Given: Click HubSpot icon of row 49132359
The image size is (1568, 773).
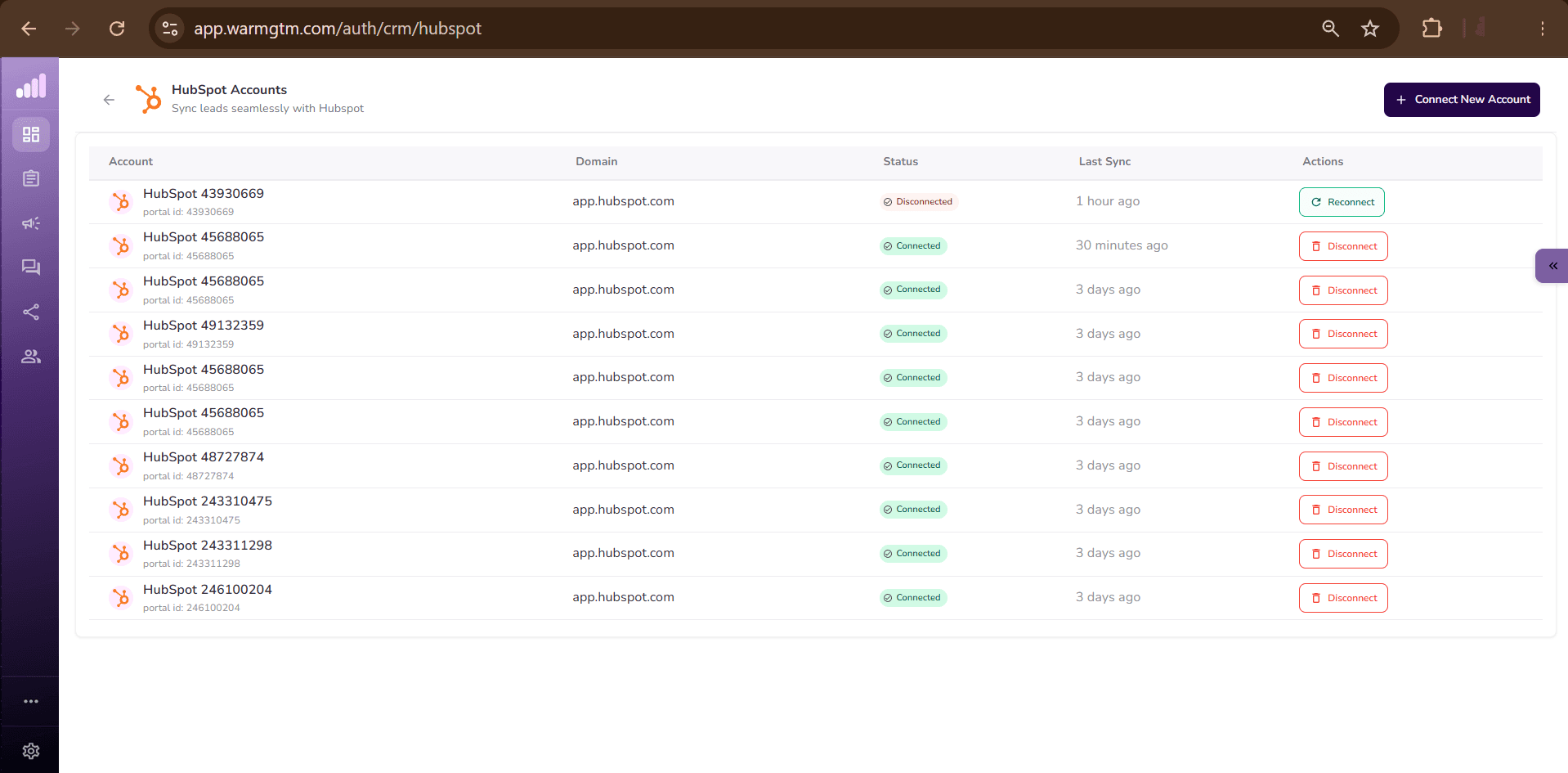Looking at the screenshot, I should click(x=121, y=334).
